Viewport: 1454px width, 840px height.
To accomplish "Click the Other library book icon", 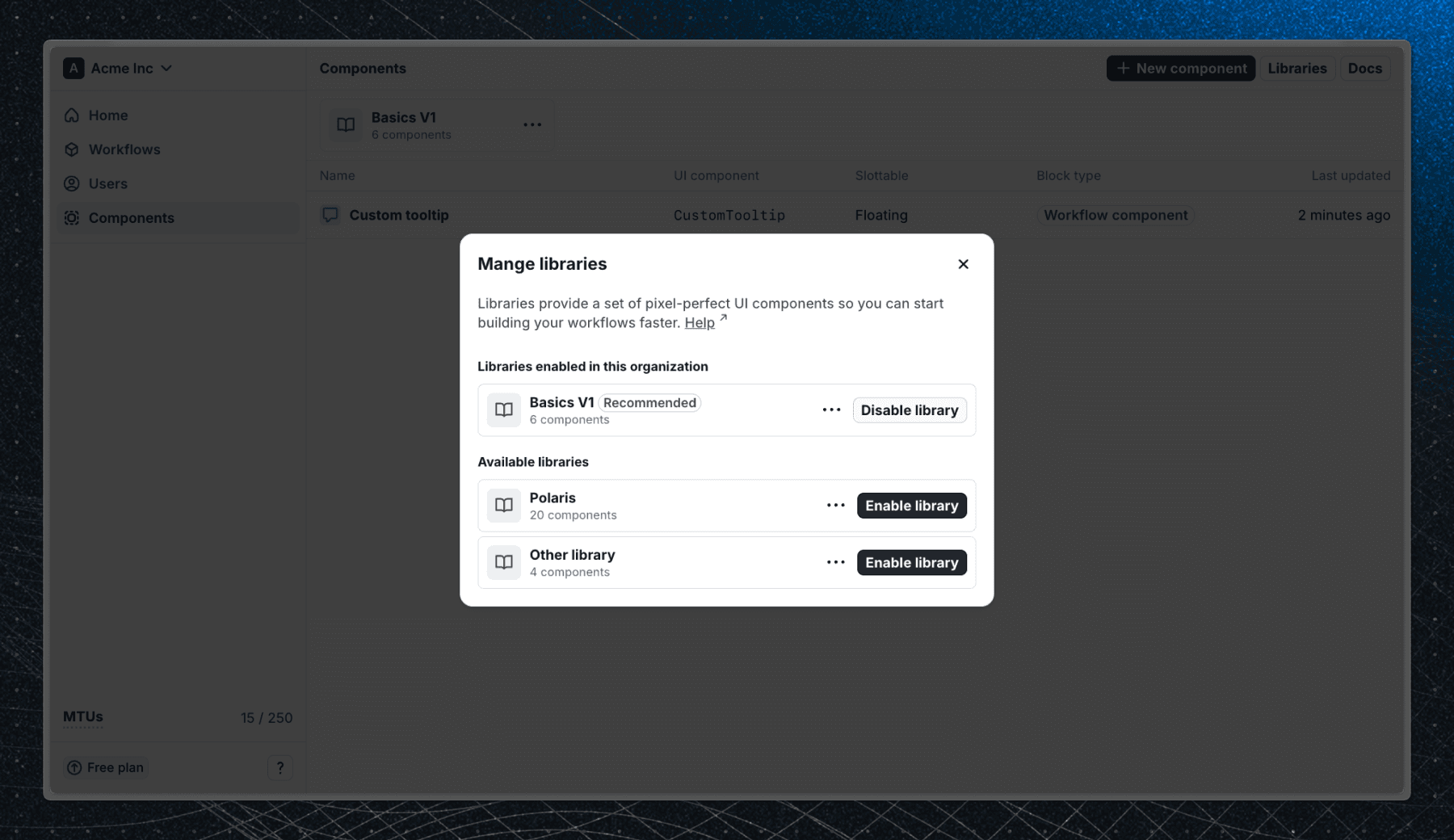I will point(504,563).
